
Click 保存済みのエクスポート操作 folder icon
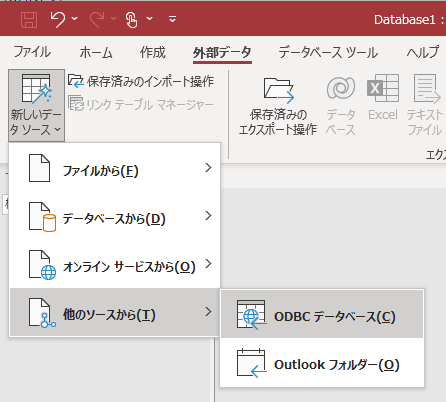pos(279,89)
